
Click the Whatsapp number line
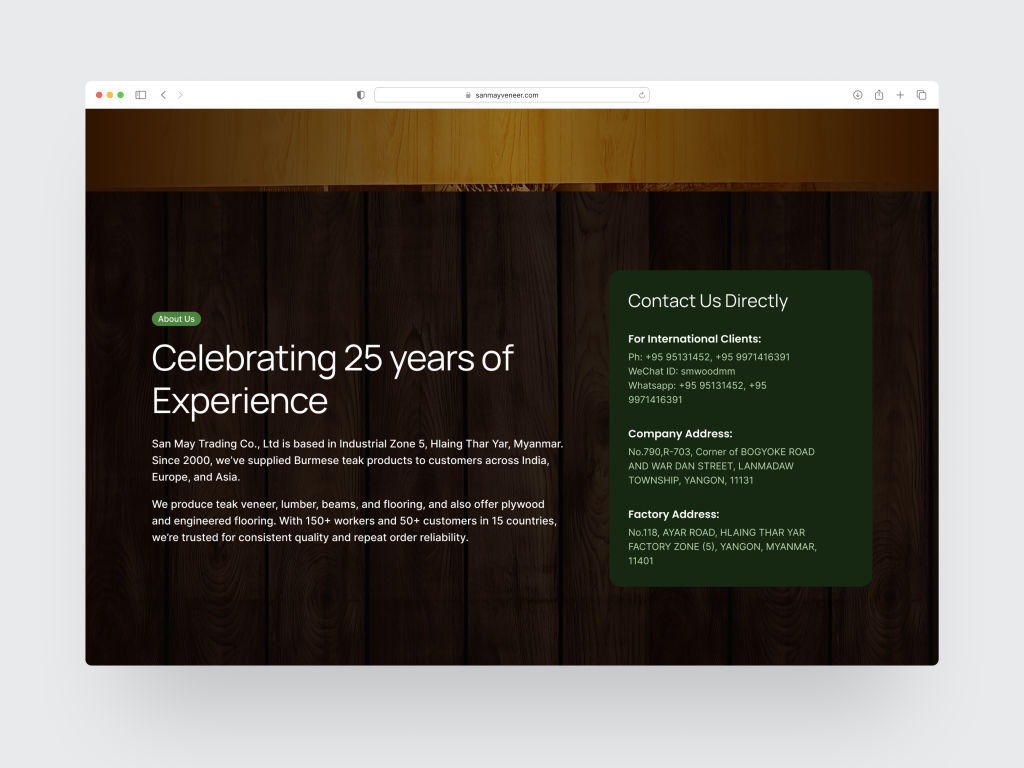[697, 385]
